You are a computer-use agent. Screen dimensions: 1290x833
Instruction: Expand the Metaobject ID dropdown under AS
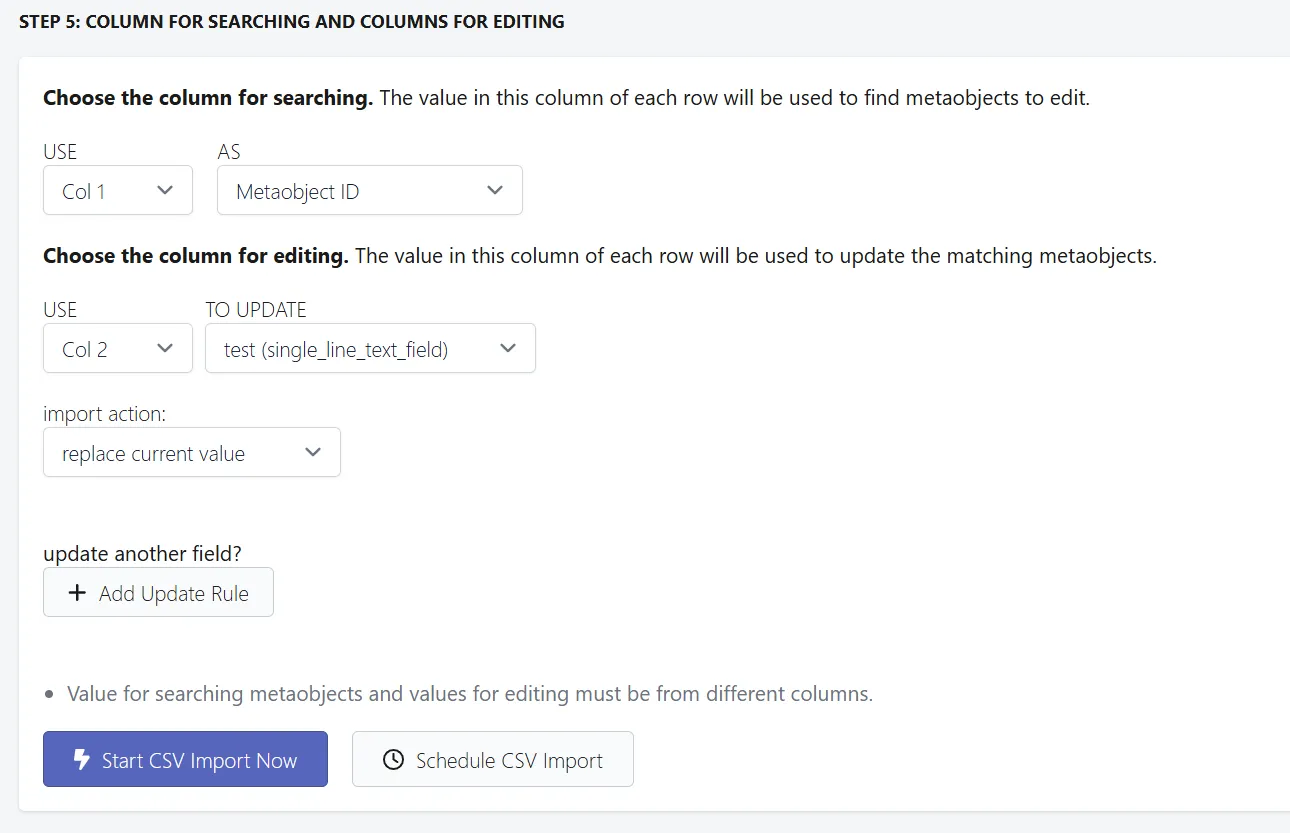tap(370, 190)
